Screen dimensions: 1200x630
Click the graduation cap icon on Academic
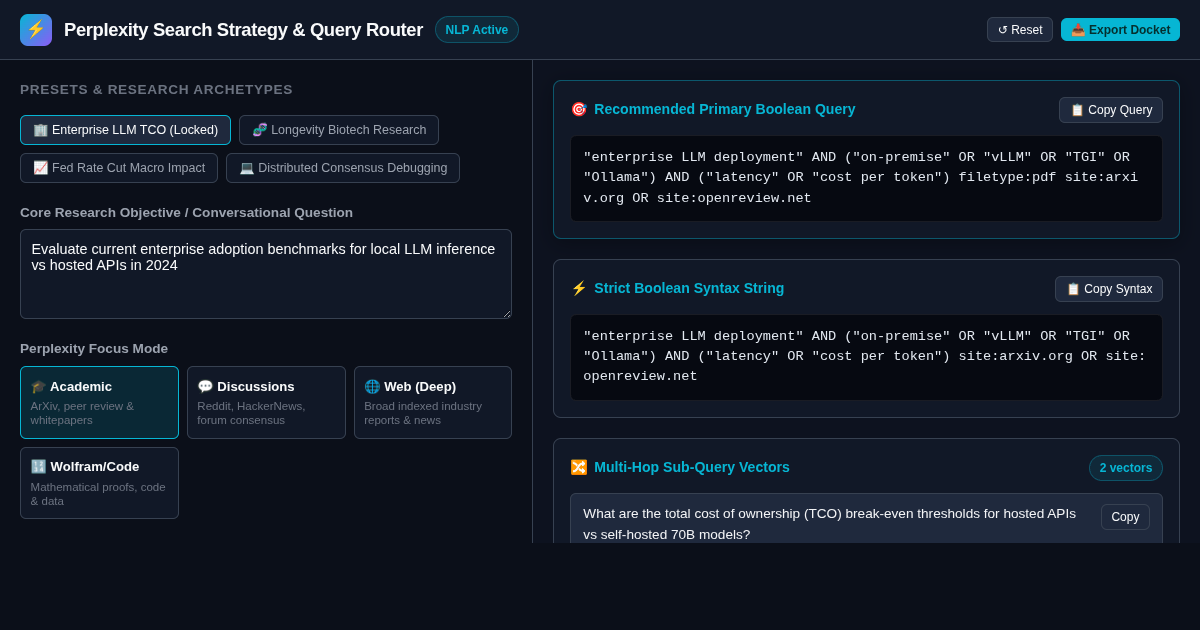(38, 387)
